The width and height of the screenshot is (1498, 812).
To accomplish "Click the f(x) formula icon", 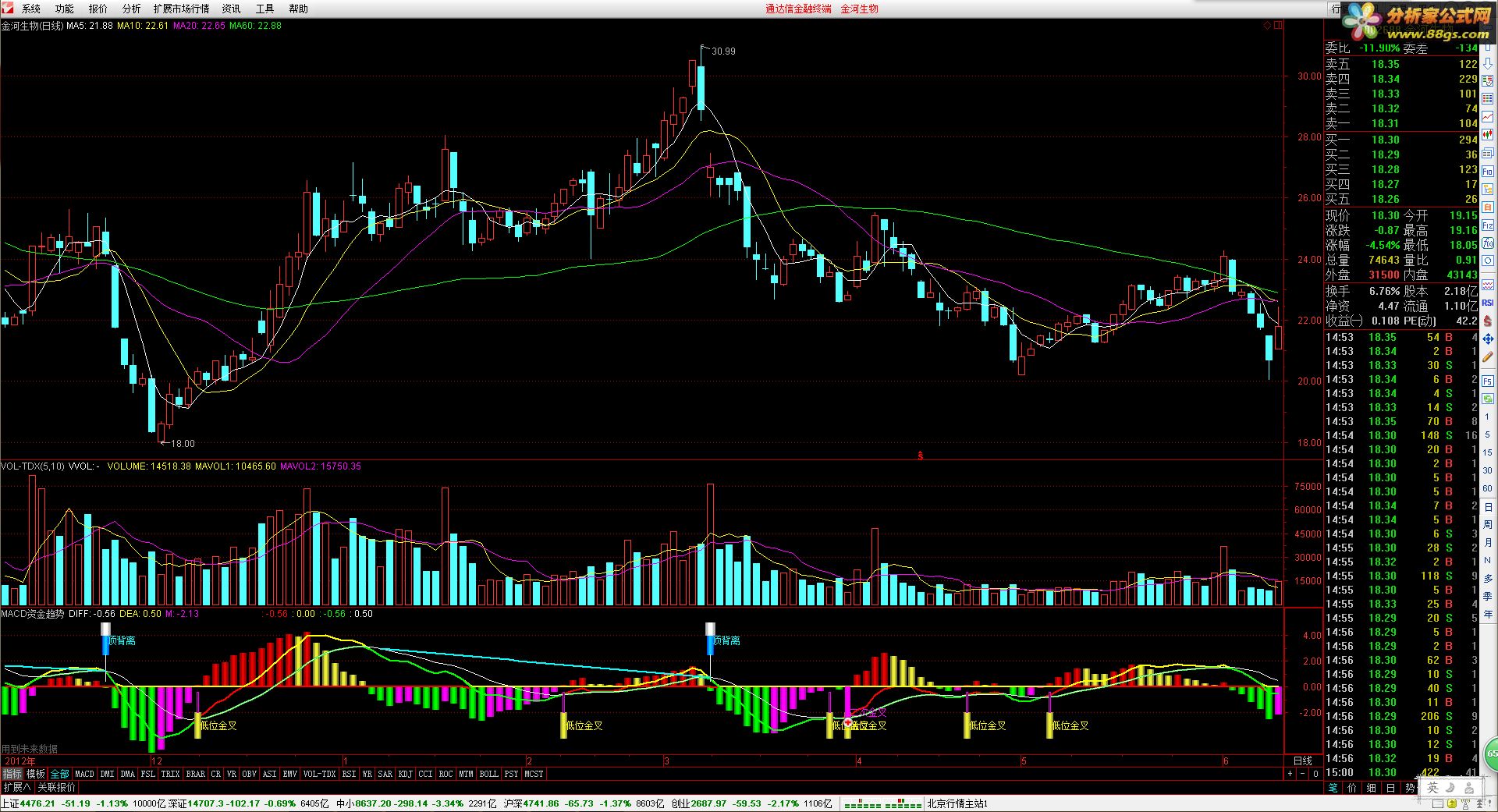I will (x=1488, y=243).
